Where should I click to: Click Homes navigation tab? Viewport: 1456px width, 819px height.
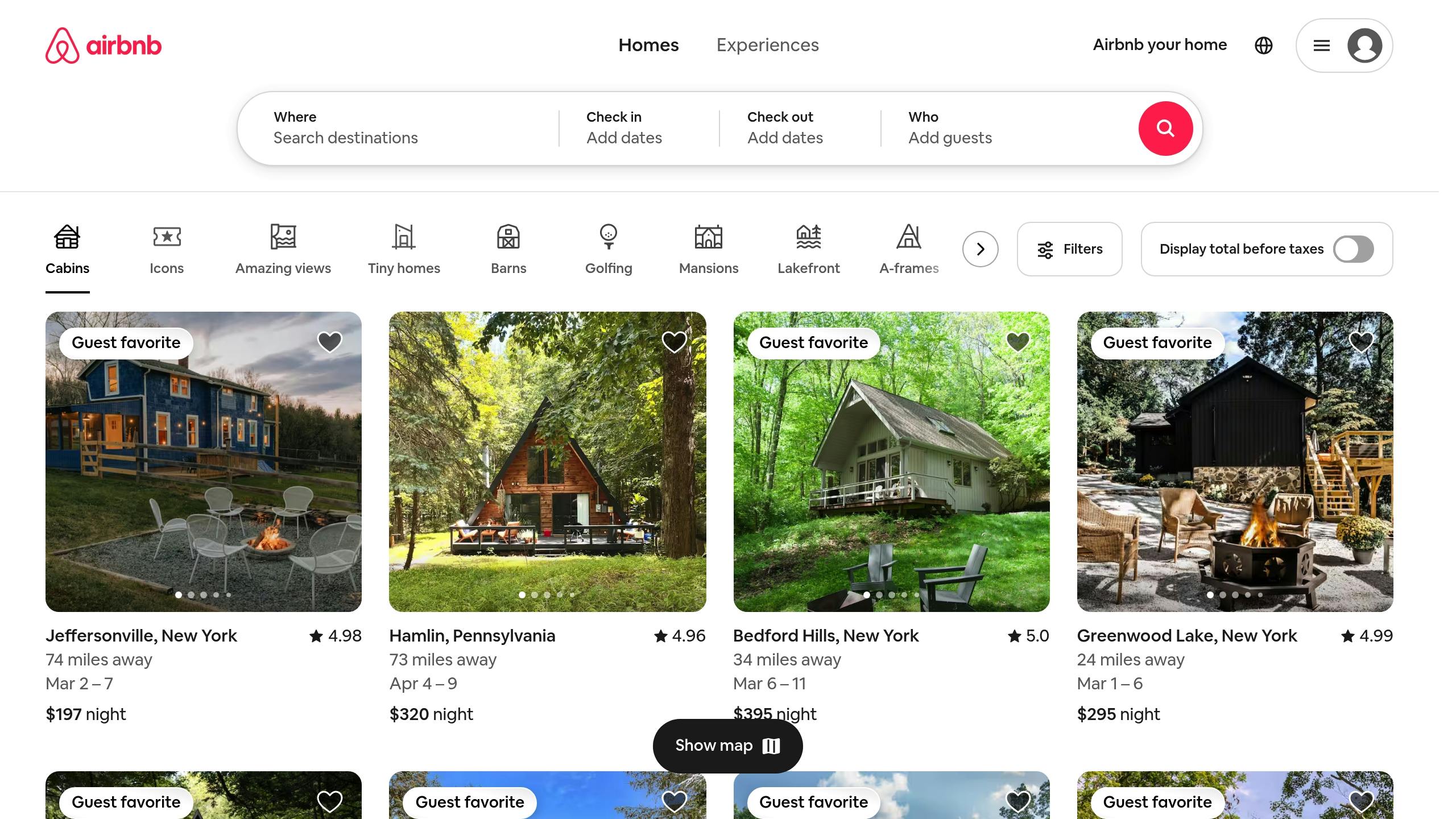(648, 45)
